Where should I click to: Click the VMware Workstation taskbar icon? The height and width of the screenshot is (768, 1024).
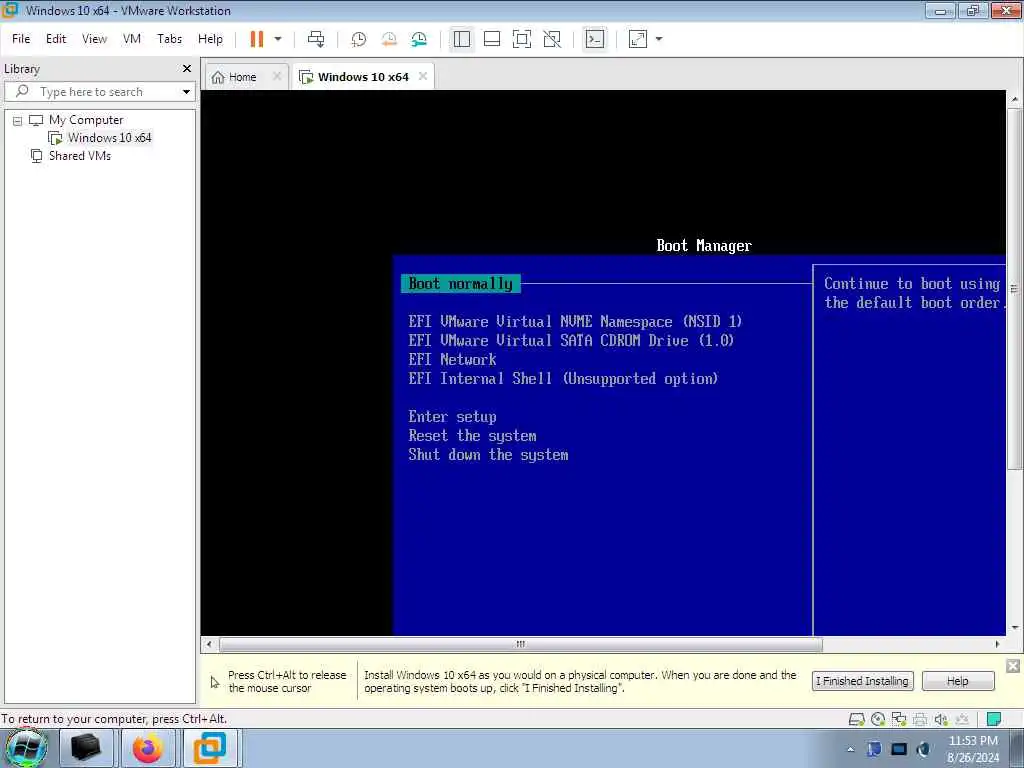tap(210, 748)
